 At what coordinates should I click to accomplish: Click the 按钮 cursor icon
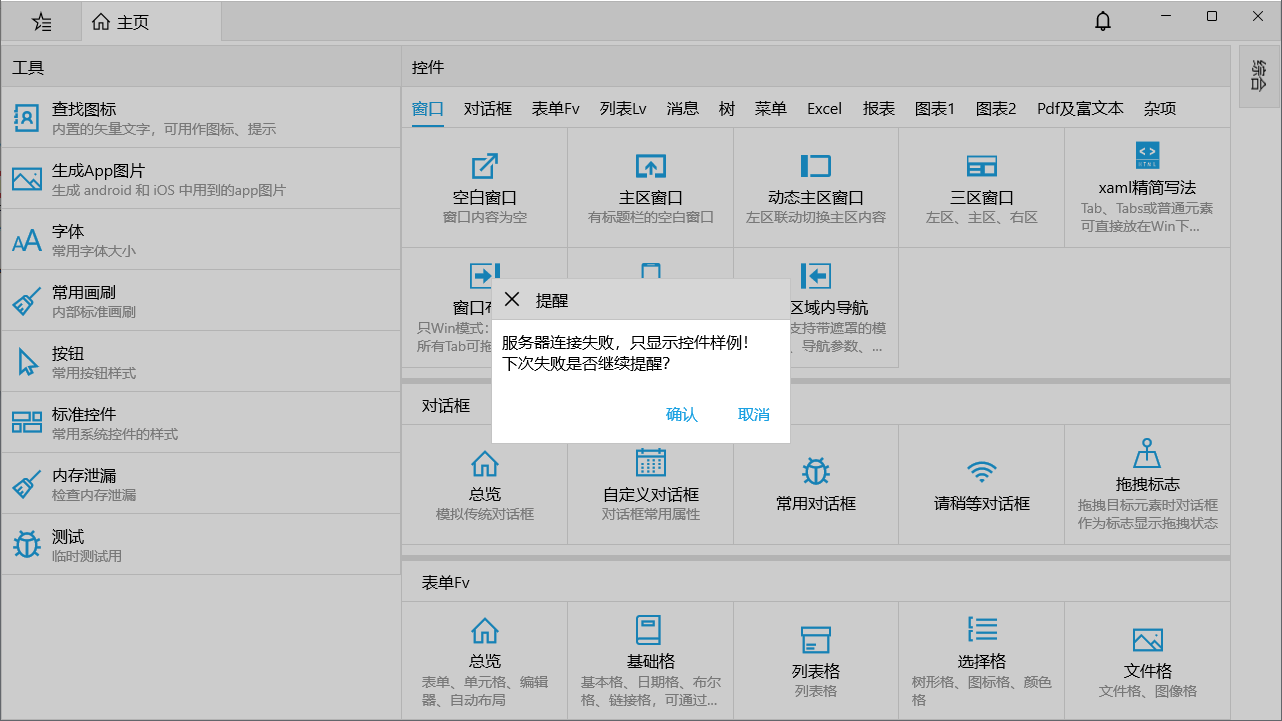(26, 362)
